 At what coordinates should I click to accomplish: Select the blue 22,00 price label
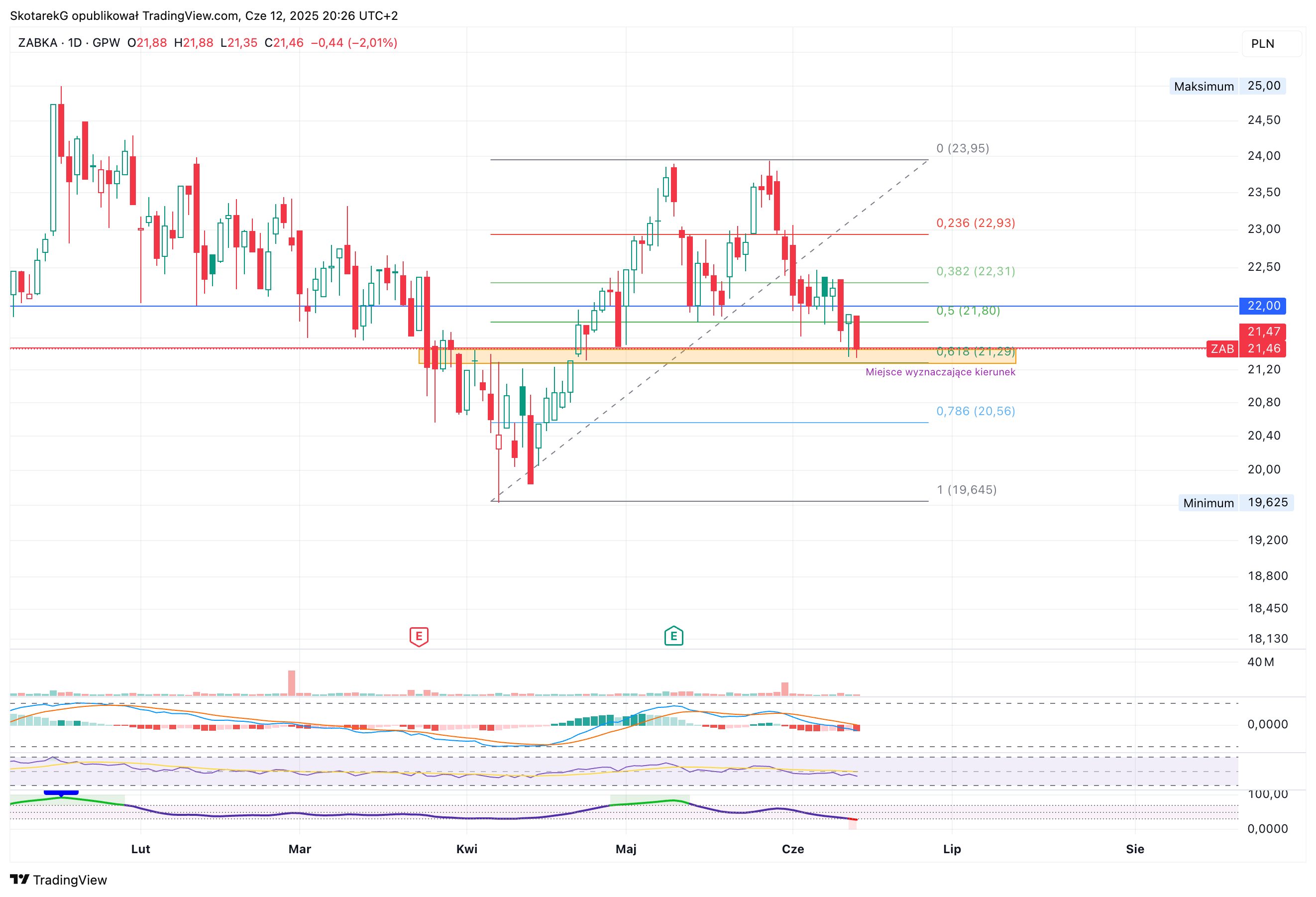tap(1262, 306)
